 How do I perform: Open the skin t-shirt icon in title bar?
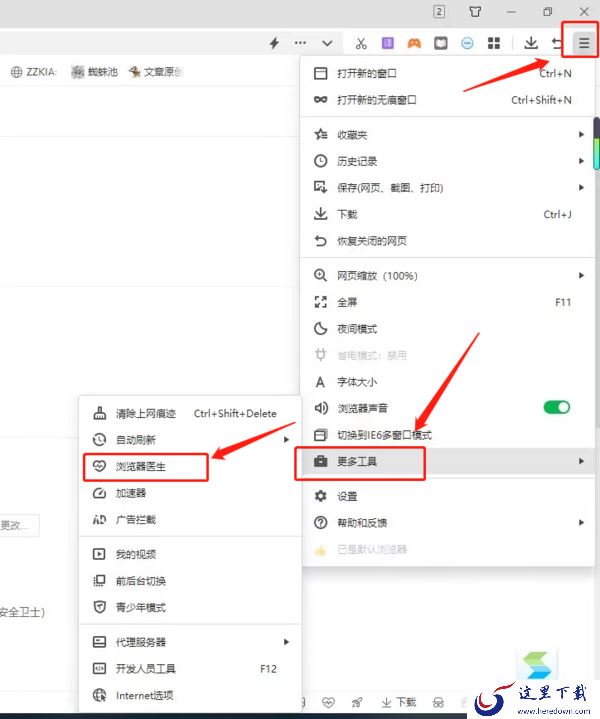click(x=475, y=11)
